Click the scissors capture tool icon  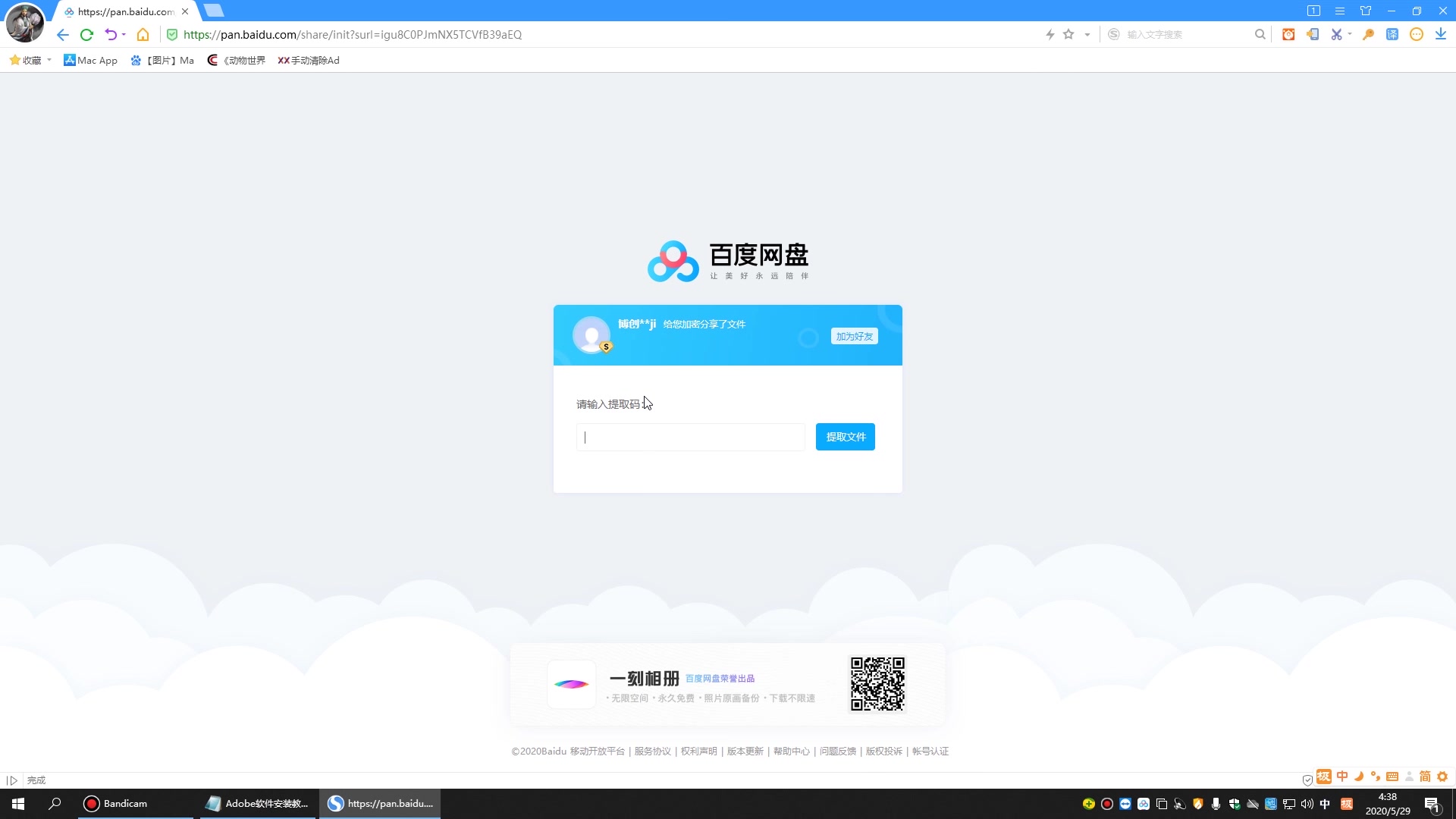1336,35
